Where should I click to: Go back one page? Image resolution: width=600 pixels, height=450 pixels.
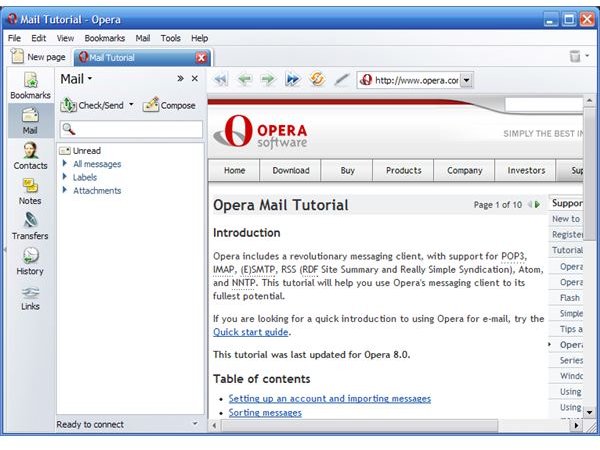click(245, 80)
